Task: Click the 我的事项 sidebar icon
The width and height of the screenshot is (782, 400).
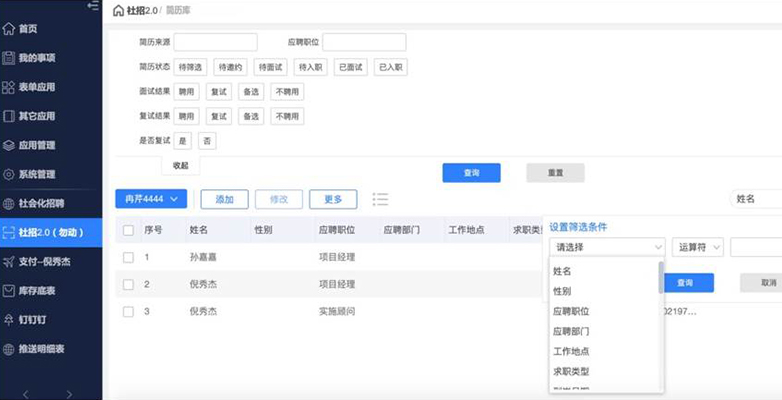Action: click(9, 58)
